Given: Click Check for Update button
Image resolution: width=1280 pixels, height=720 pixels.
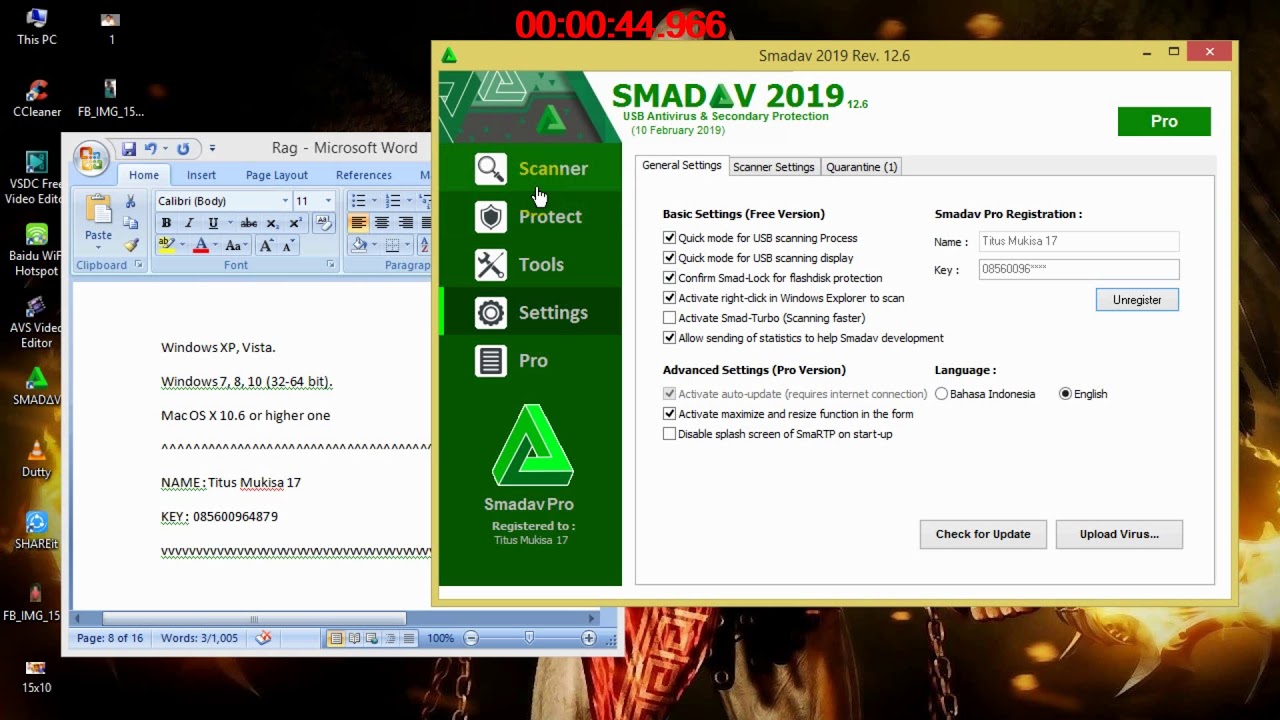Looking at the screenshot, I should pyautogui.click(x=983, y=534).
